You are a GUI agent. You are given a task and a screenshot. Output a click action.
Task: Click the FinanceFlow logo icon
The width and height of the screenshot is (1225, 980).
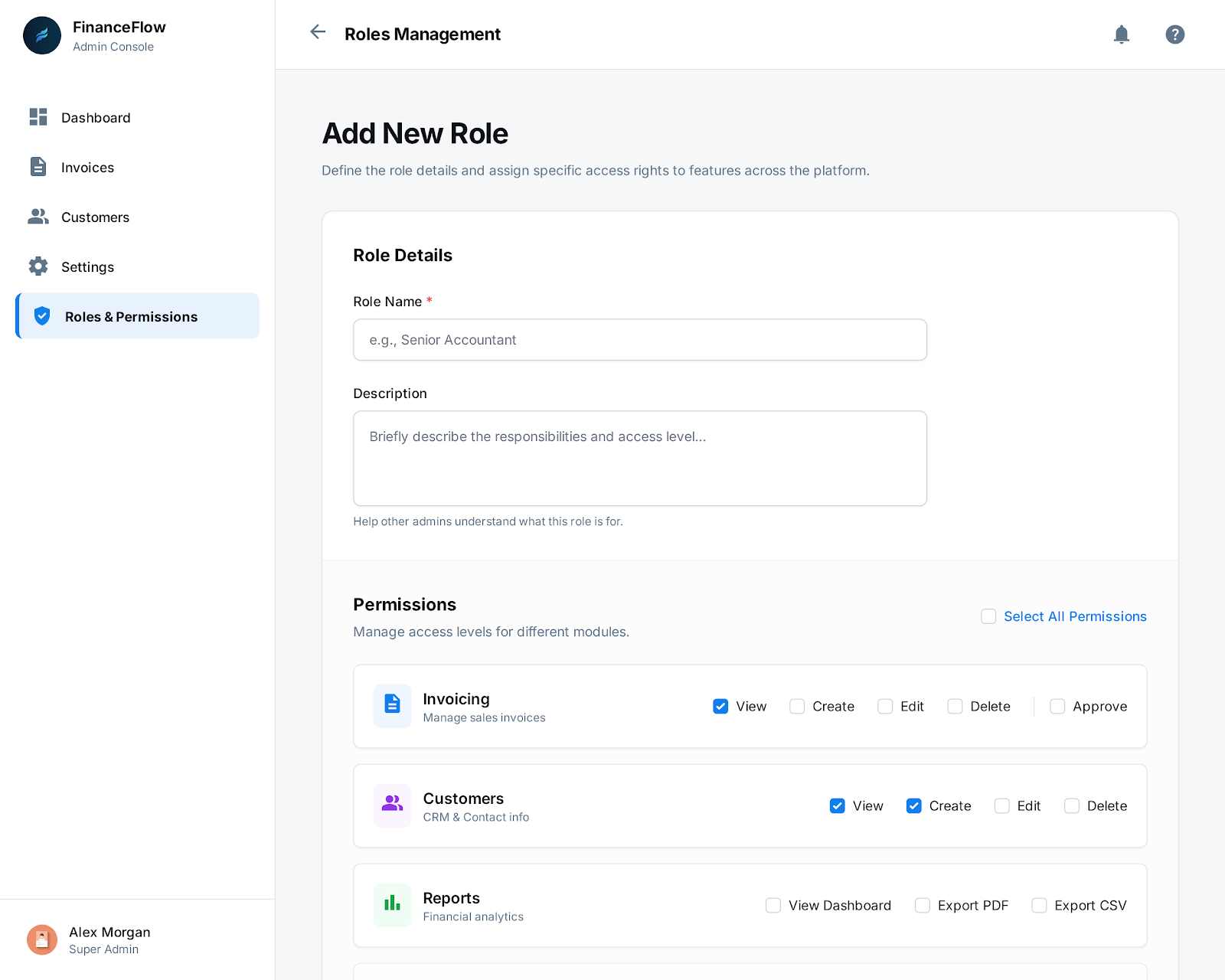42,36
